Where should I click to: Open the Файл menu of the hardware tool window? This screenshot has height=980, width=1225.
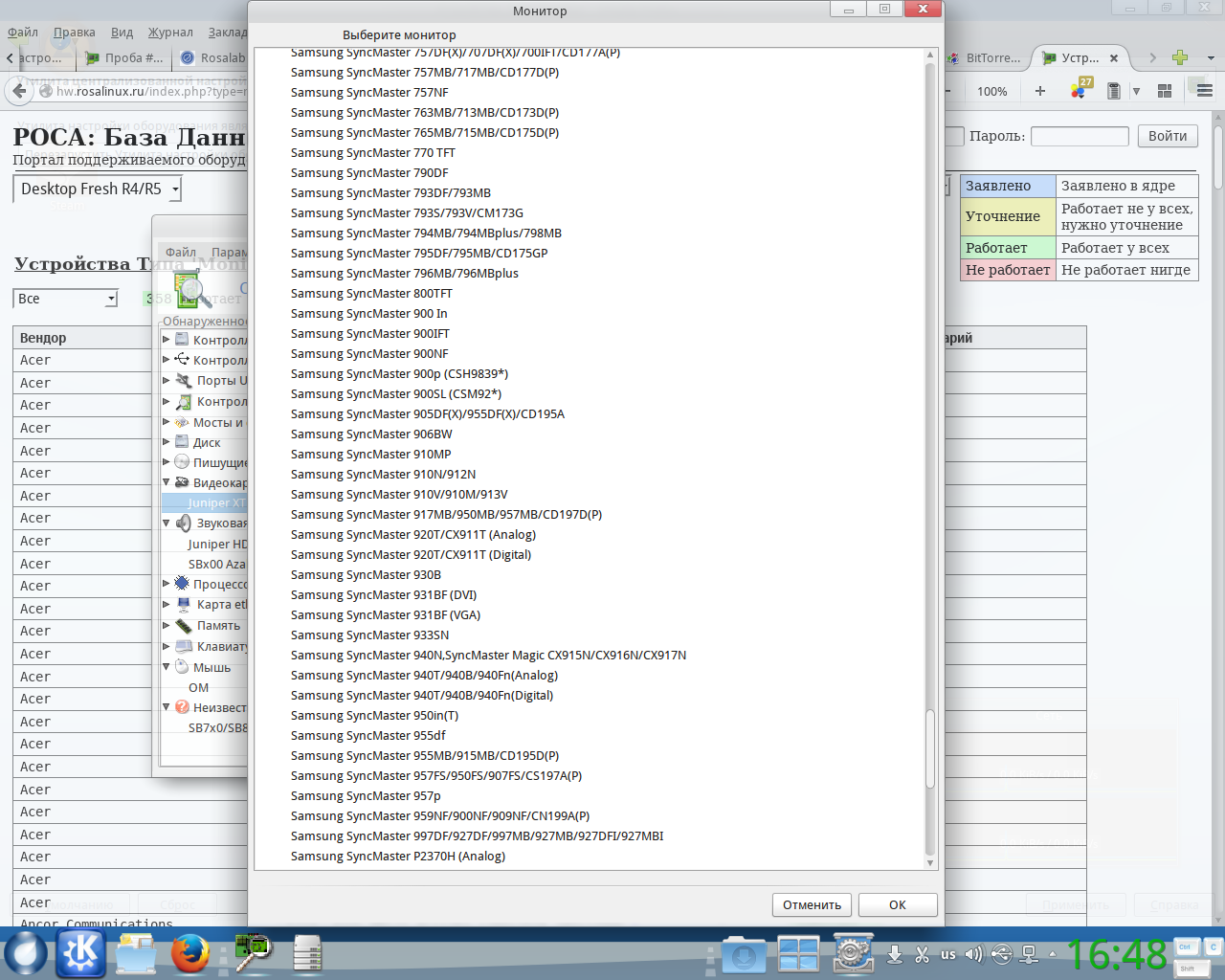pyautogui.click(x=181, y=253)
